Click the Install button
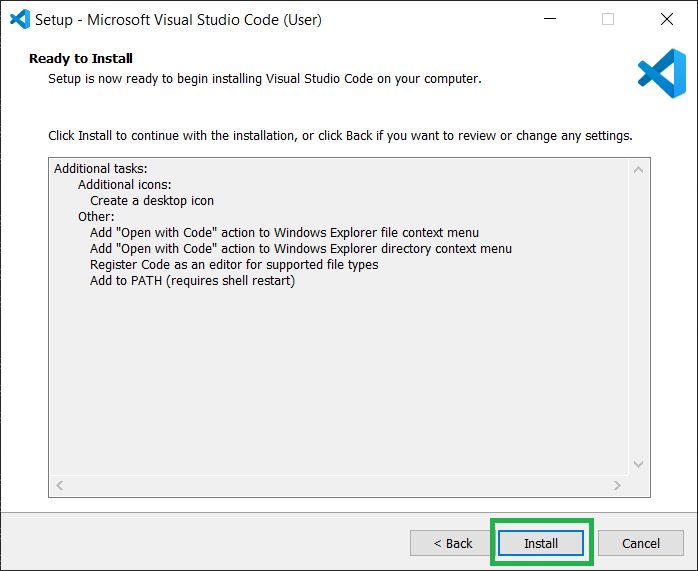This screenshot has height=571, width=698. point(540,543)
